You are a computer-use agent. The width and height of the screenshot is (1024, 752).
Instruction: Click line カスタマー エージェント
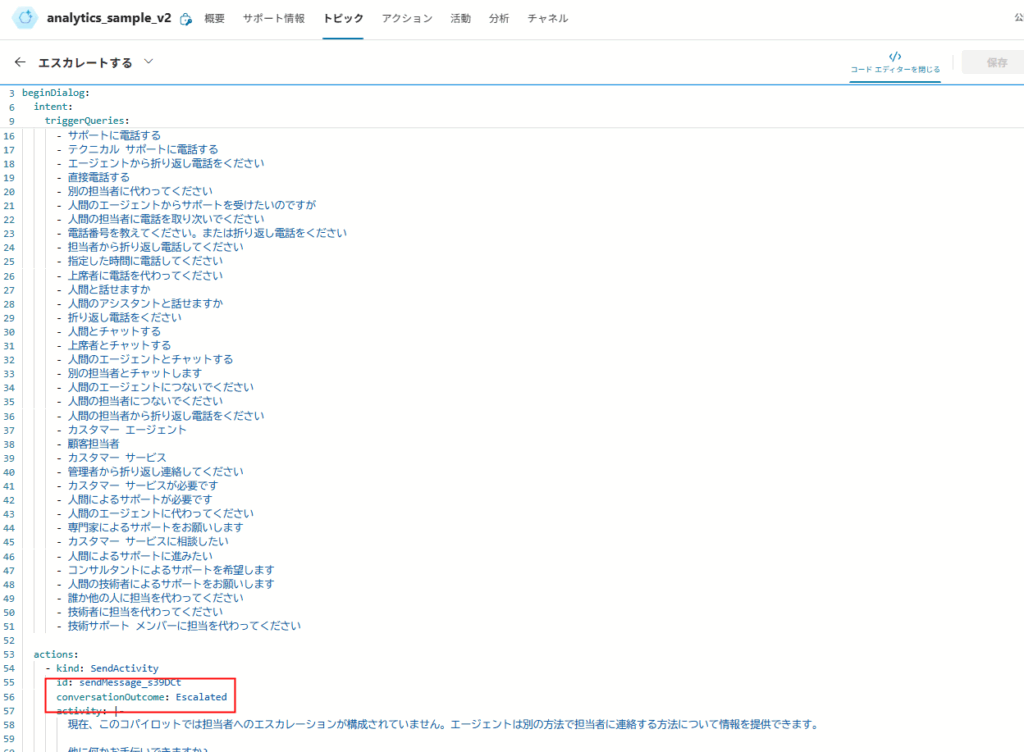pos(127,430)
